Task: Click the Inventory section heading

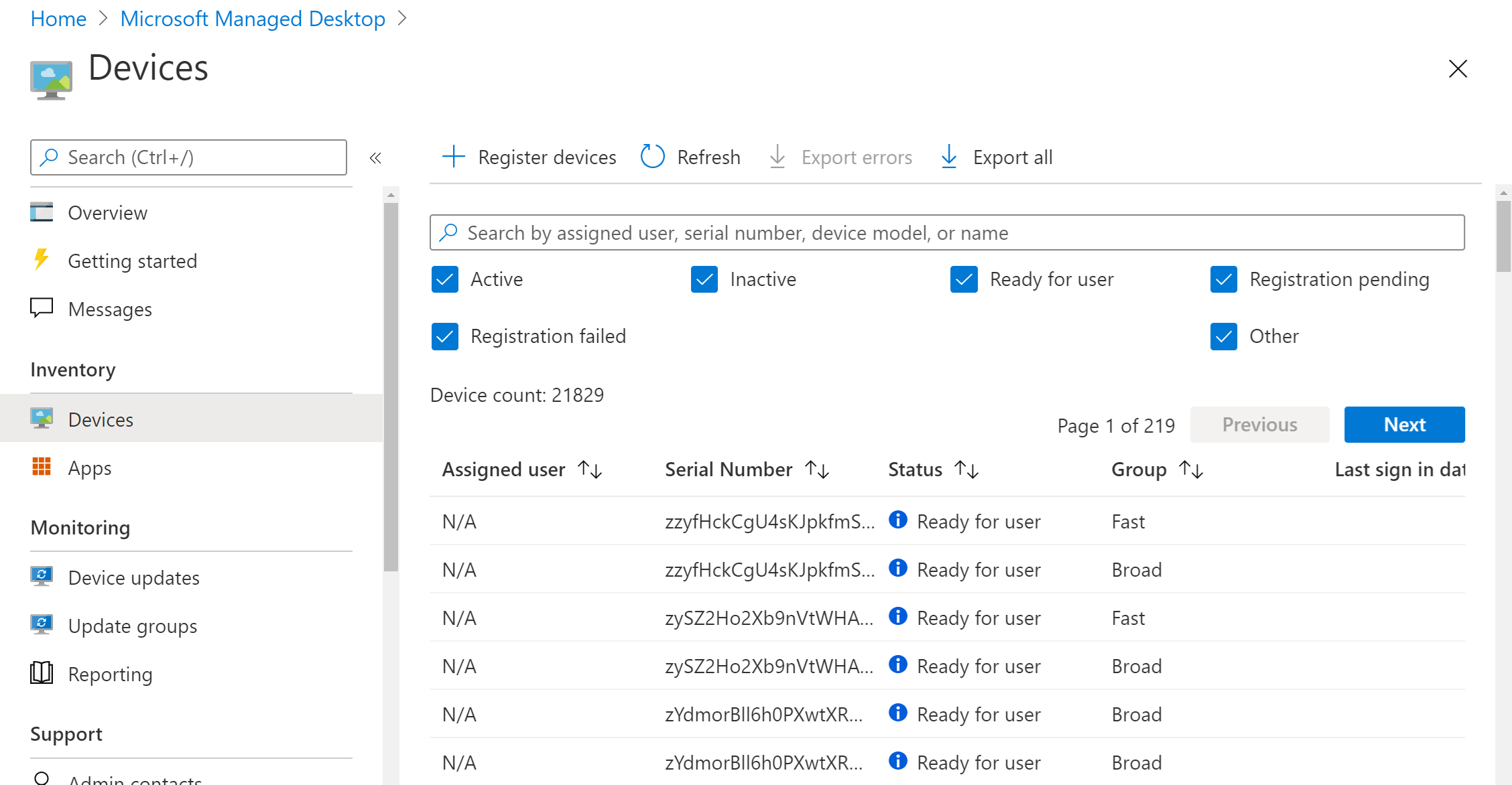Action: (73, 370)
